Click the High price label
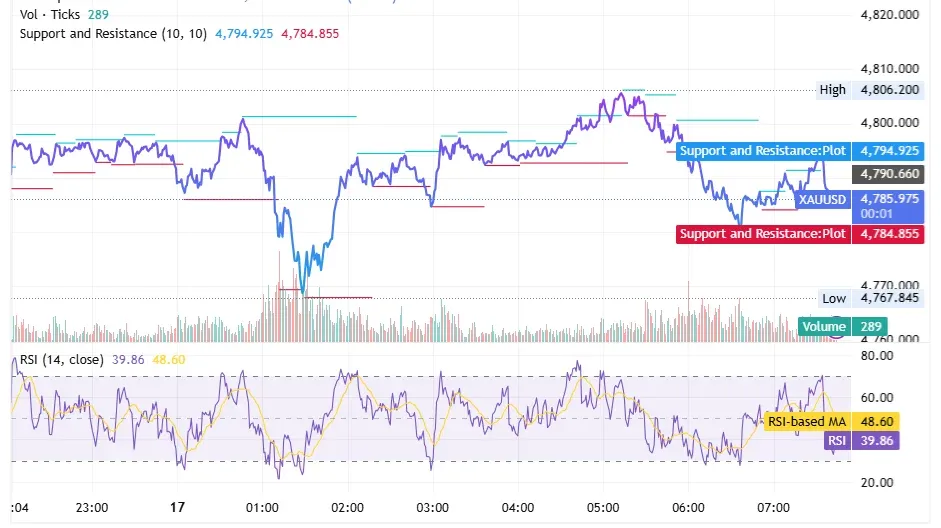Viewport: 941px width, 528px height. 832,90
